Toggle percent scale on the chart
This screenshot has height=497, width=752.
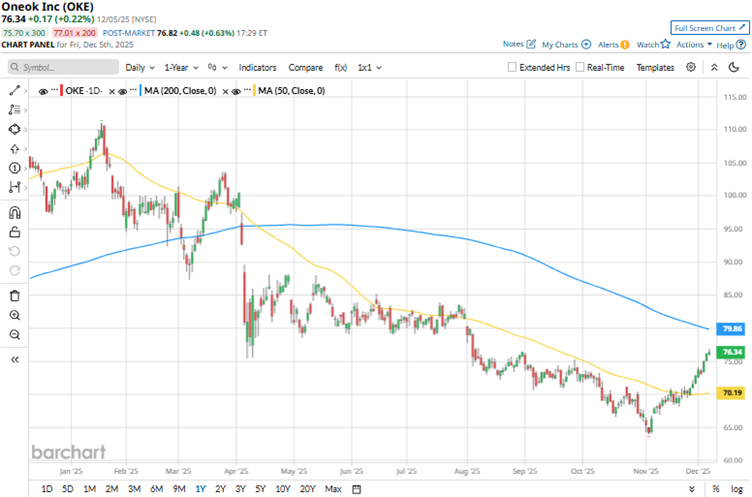click(716, 489)
